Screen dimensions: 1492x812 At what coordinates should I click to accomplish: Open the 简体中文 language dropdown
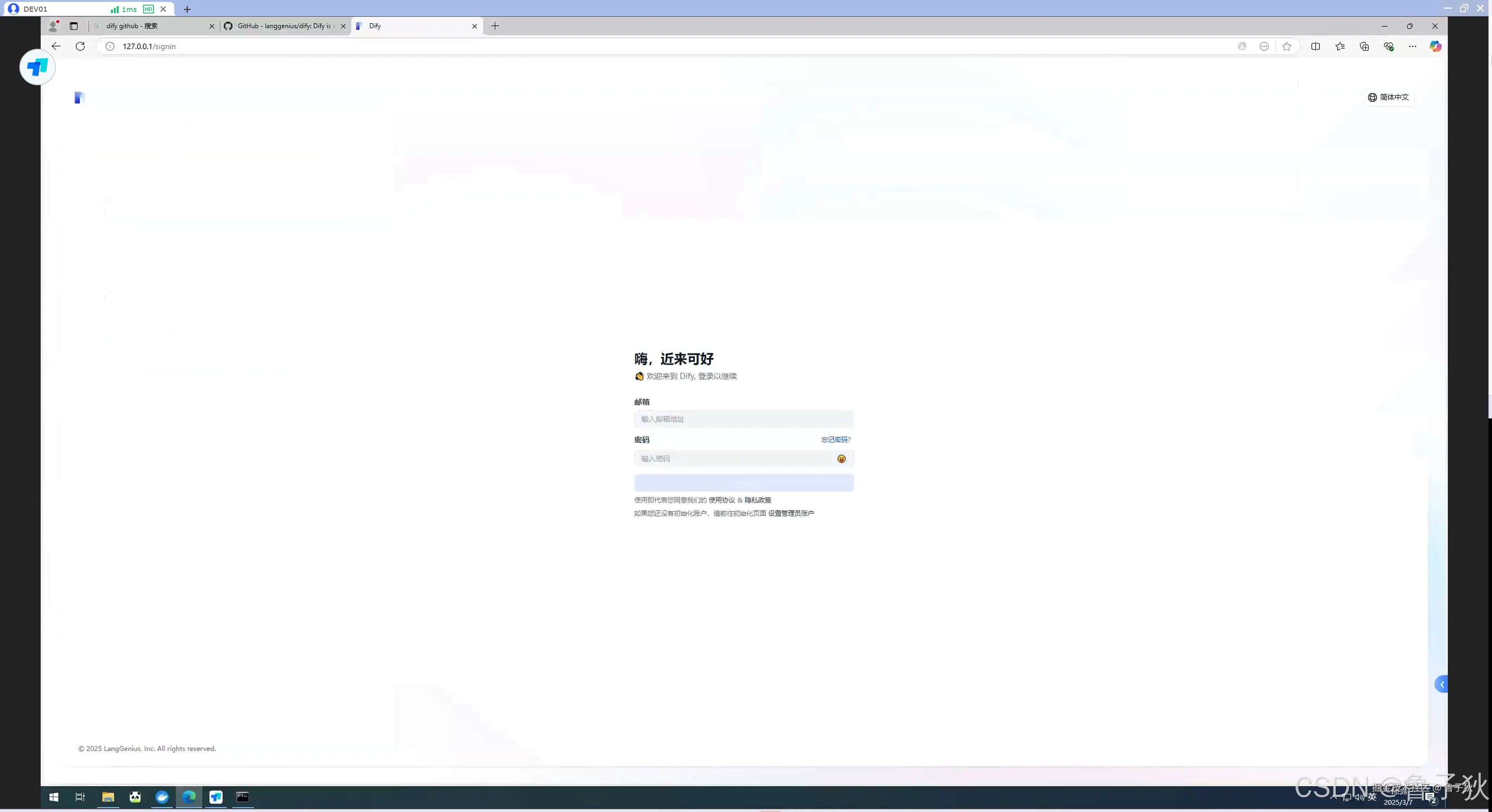click(x=1389, y=97)
